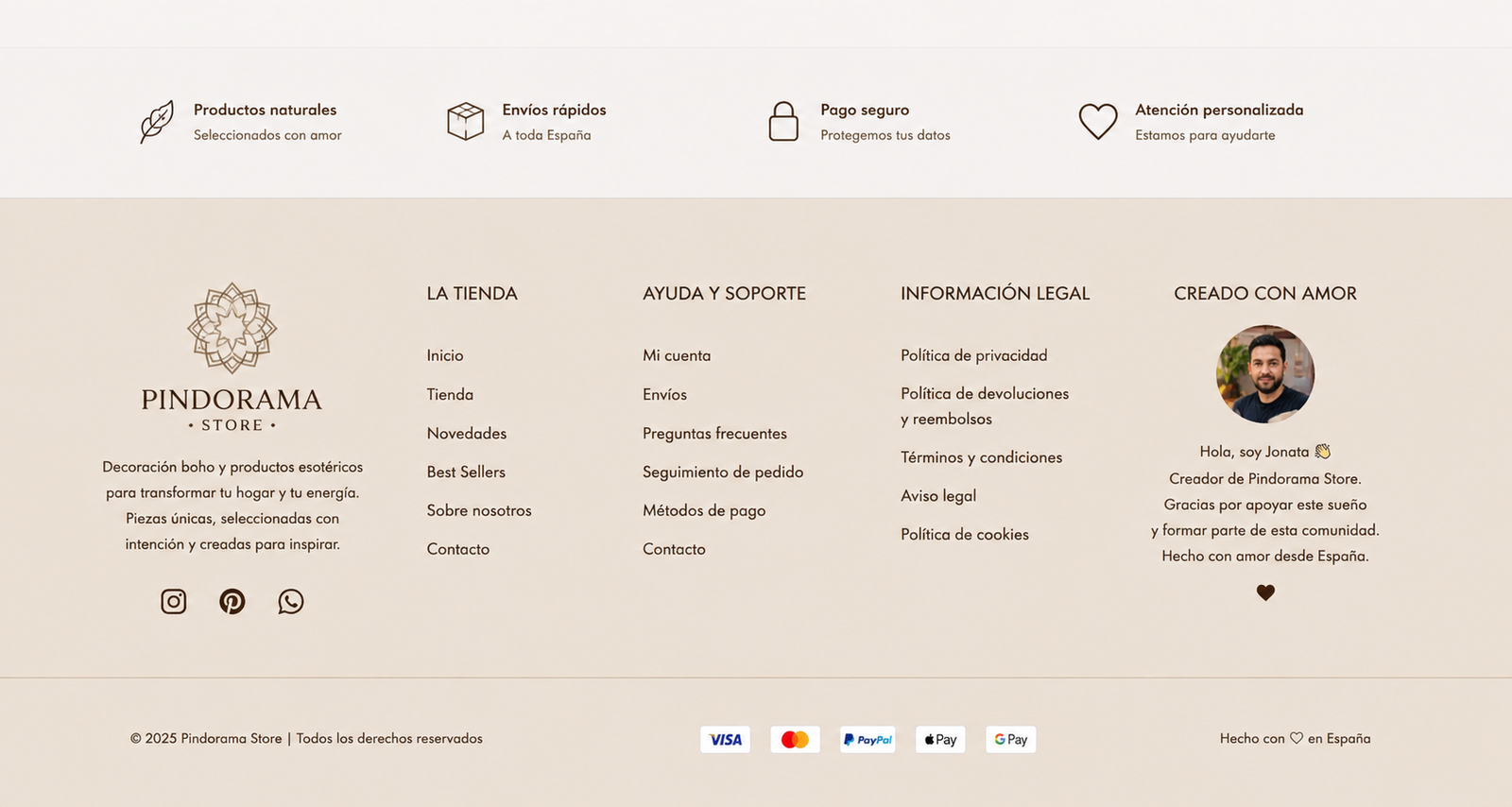The height and width of the screenshot is (807, 1512).
Task: Open Seguimiento de pedido link
Action: [723, 472]
